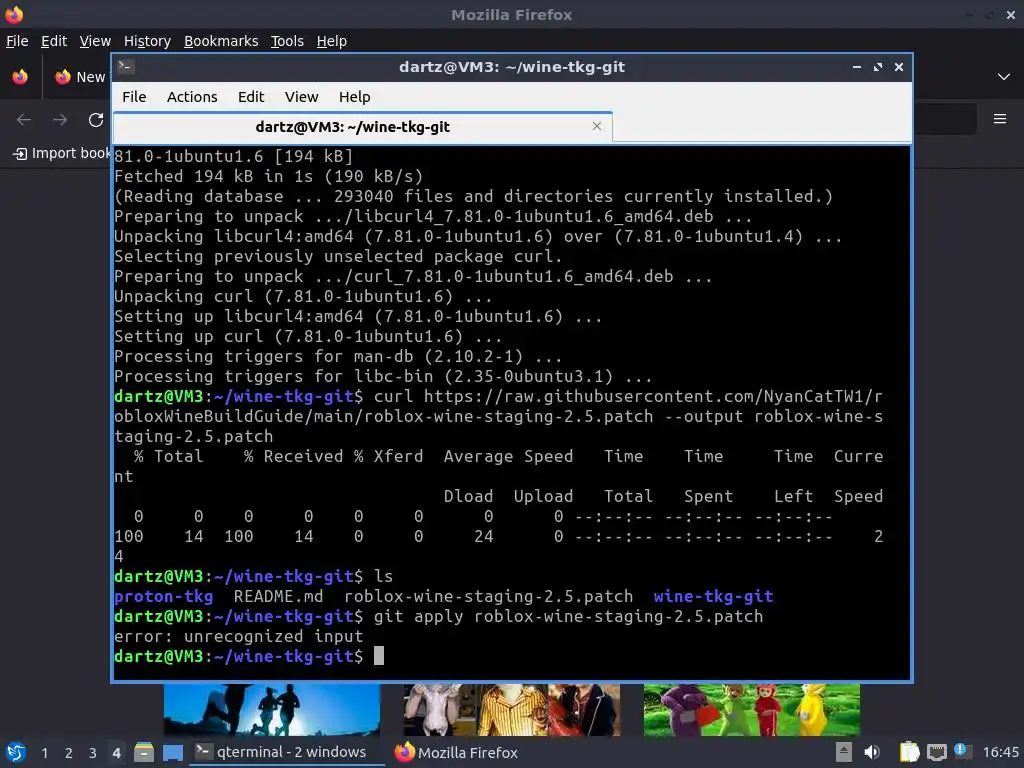Open the Teletubbies thumbnail in Firefox

pos(752,710)
